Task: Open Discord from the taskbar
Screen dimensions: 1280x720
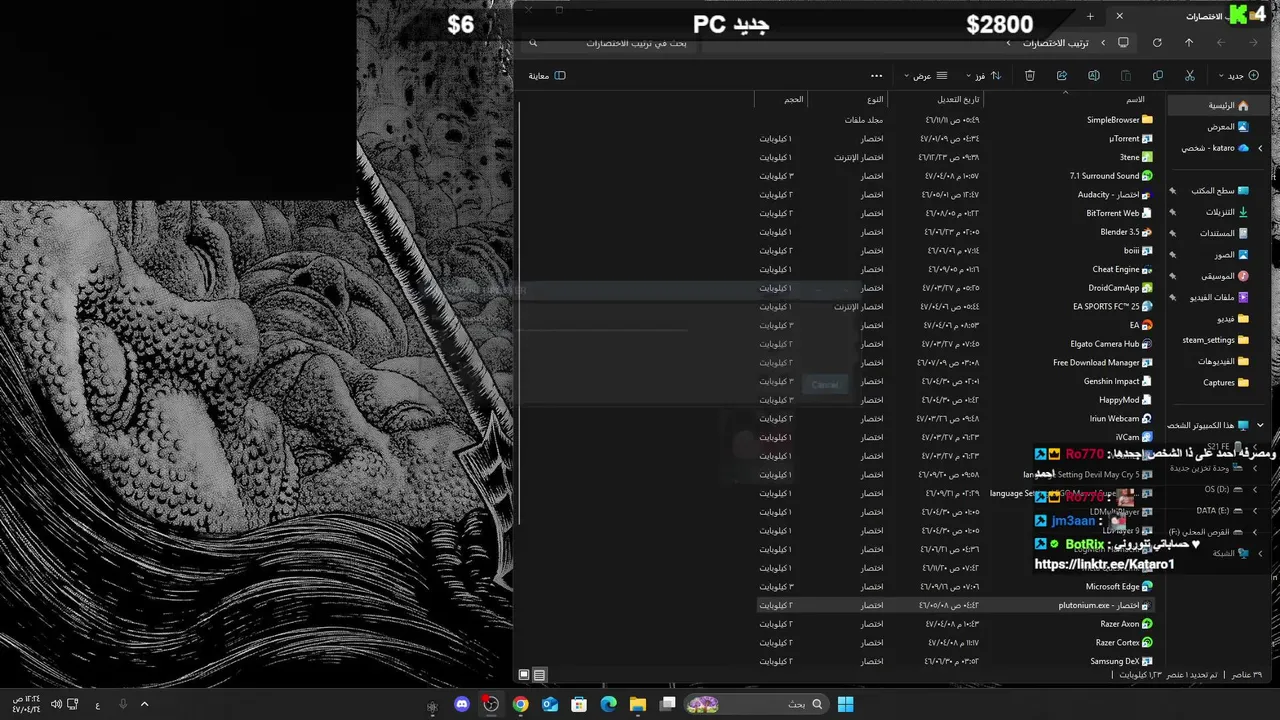Action: pyautogui.click(x=461, y=704)
